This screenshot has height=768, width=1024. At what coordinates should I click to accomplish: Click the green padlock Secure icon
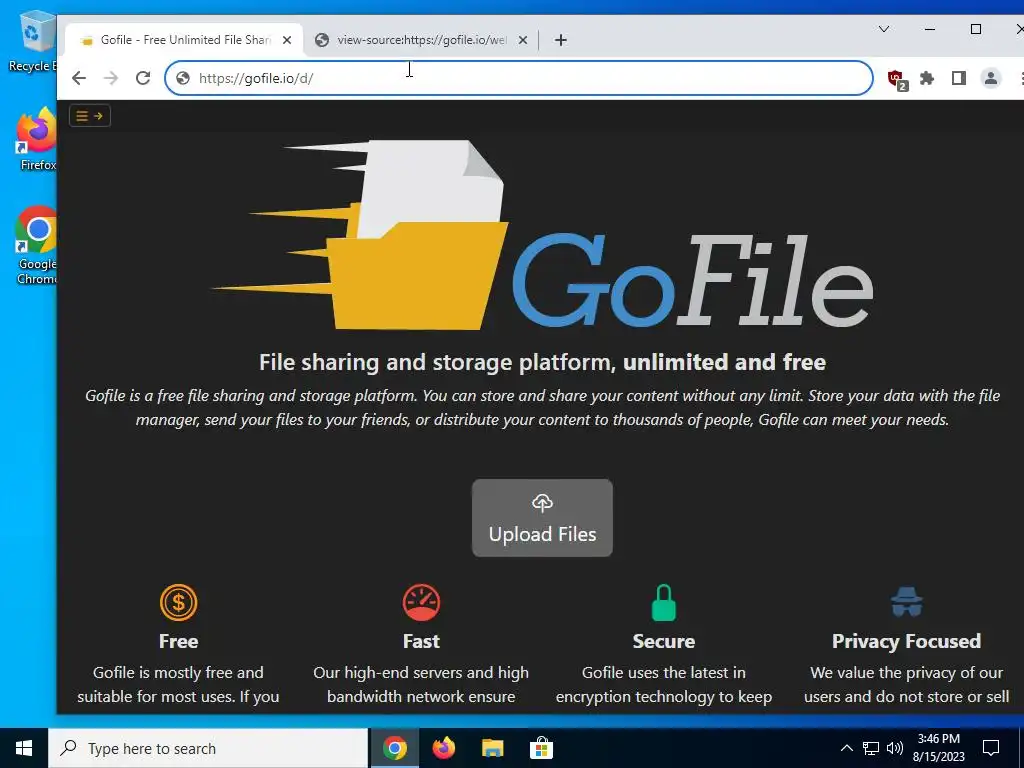[664, 602]
